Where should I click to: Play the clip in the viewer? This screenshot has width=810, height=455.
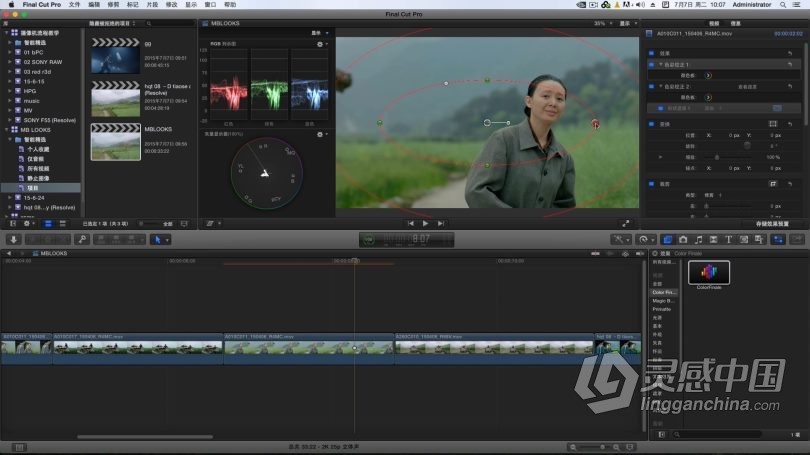click(425, 224)
